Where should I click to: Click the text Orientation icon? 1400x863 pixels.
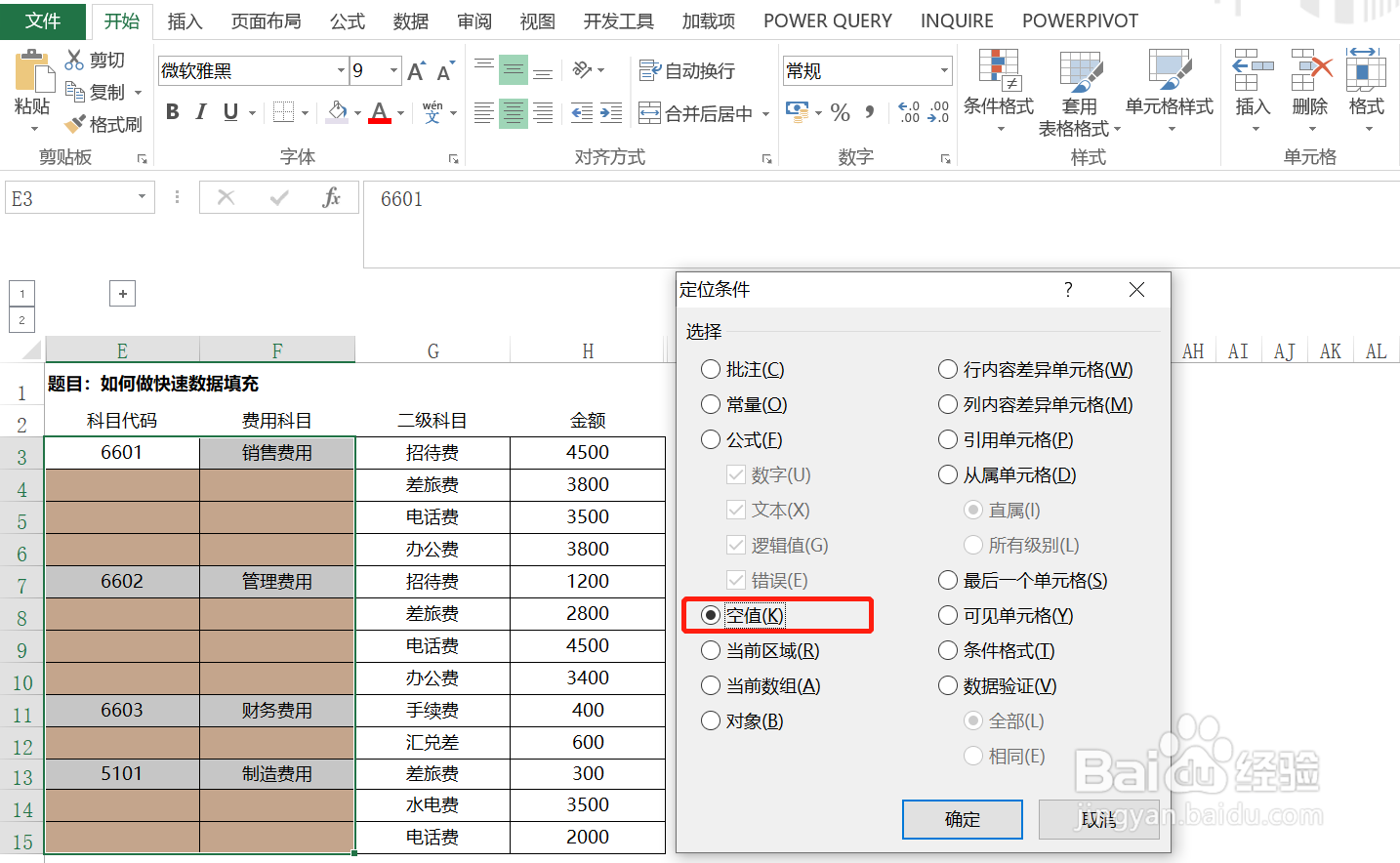tap(583, 70)
